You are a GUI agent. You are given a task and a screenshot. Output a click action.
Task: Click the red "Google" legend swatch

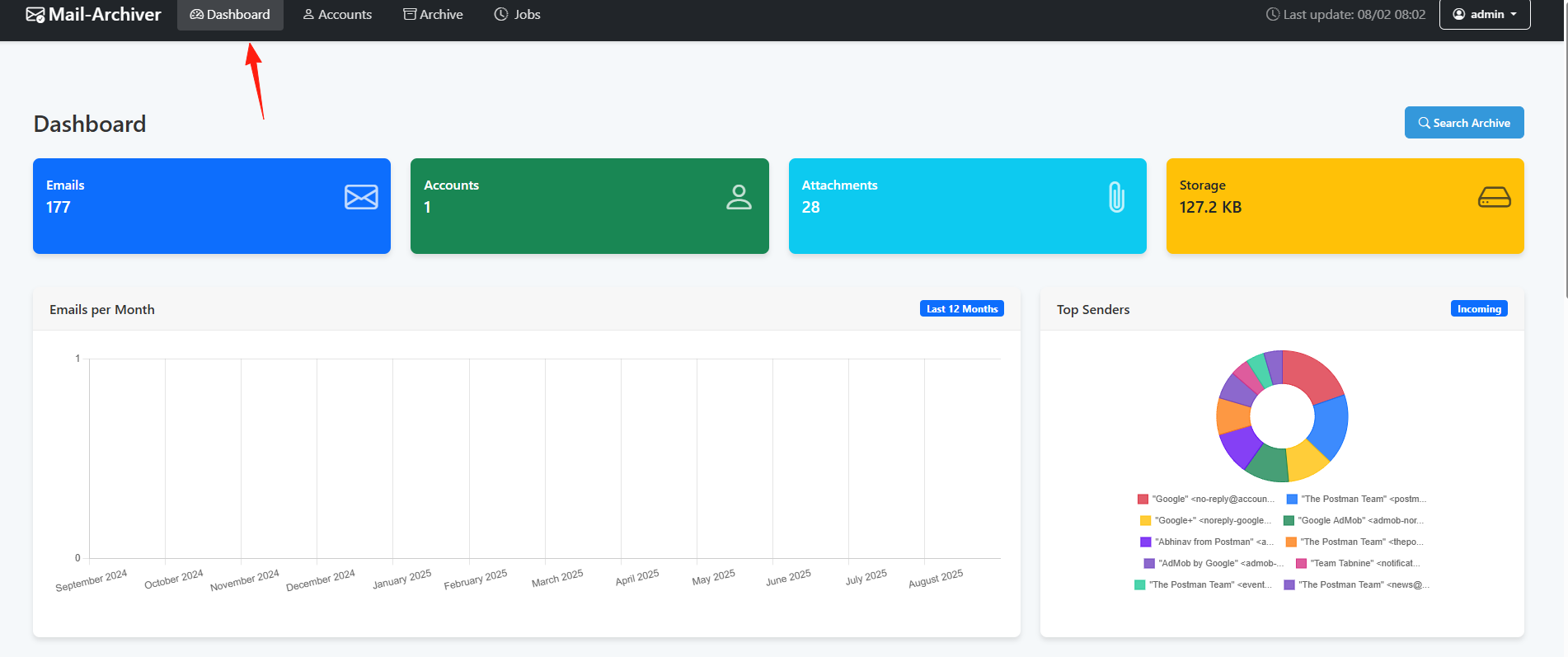(x=1143, y=499)
